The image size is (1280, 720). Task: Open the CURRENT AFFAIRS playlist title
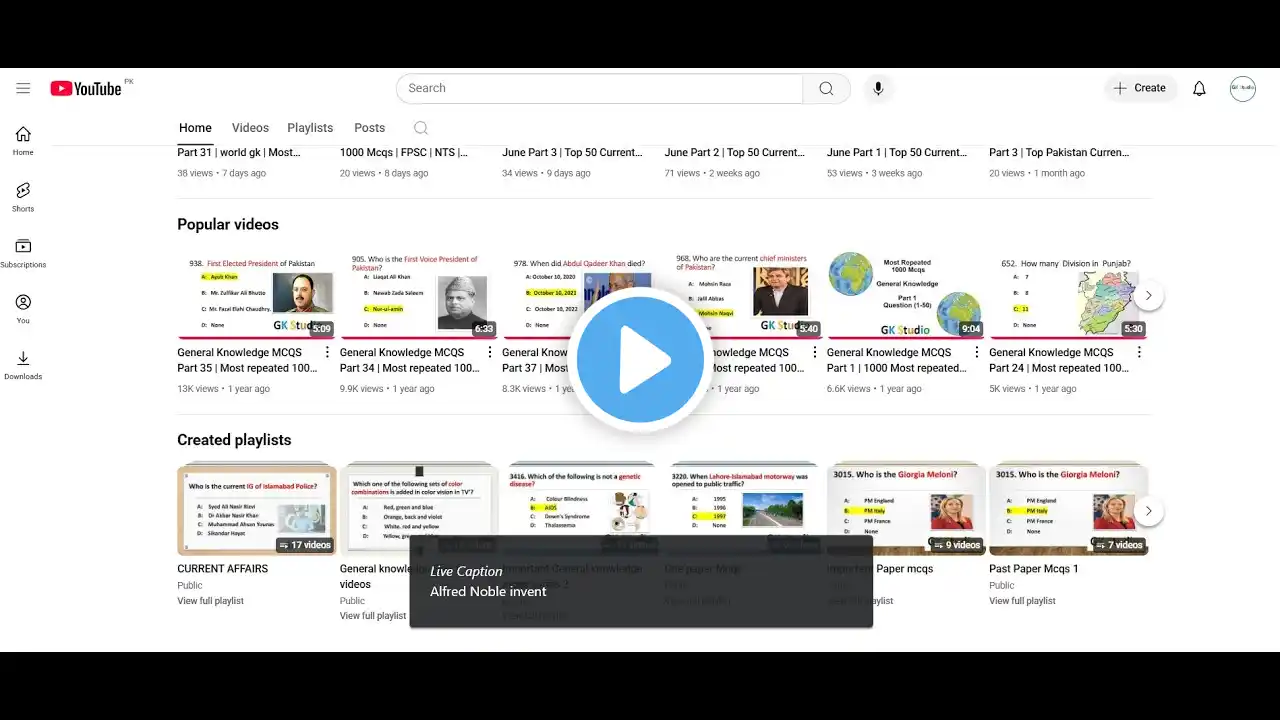(222, 569)
